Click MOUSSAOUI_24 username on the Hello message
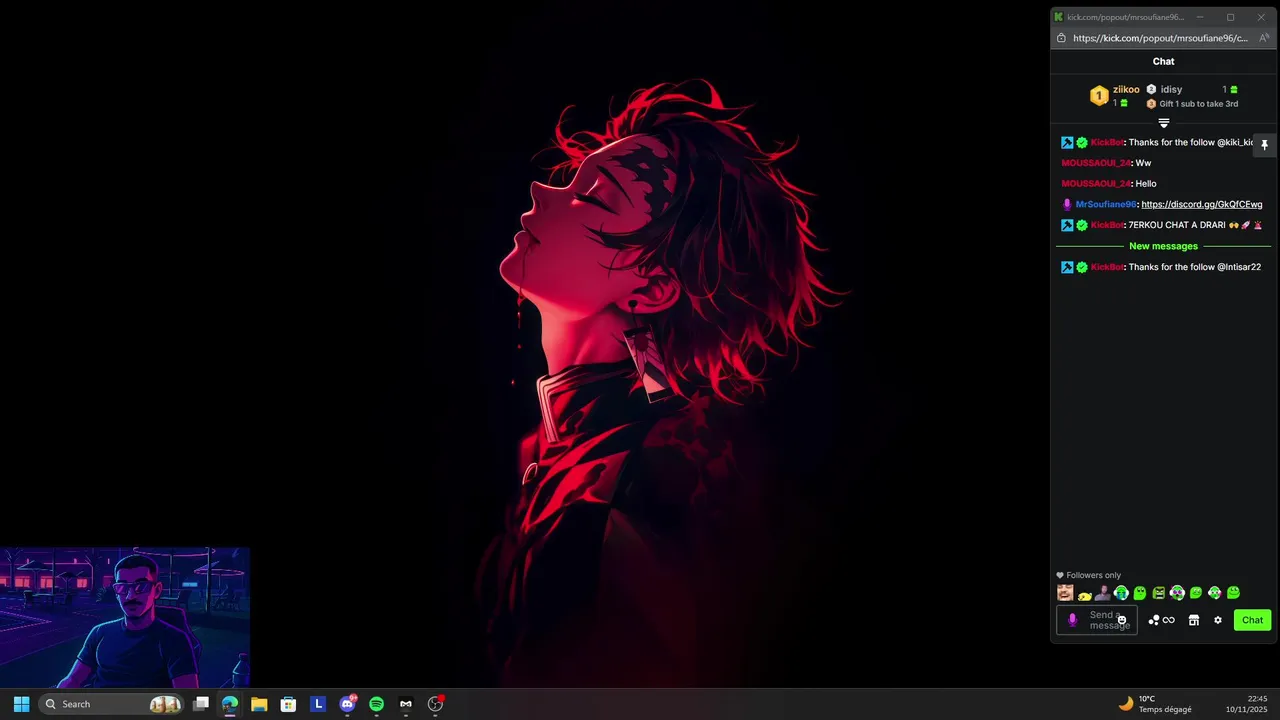Viewport: 1280px width, 720px height. (1096, 184)
